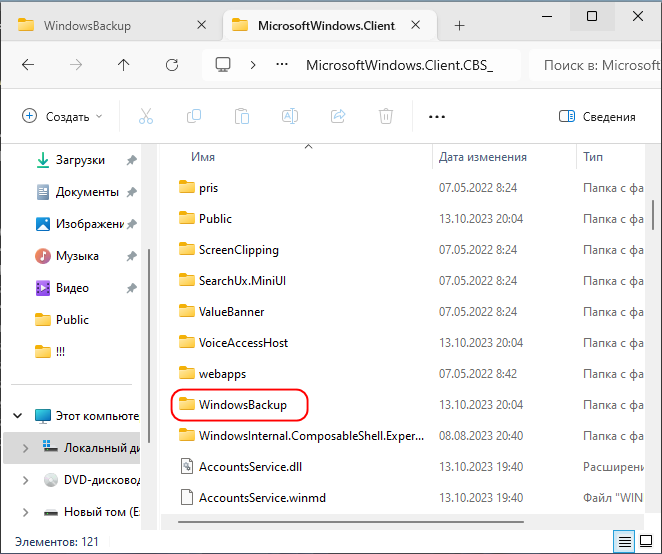Click the Share toolbar icon
The image size is (662, 554).
coord(338,116)
